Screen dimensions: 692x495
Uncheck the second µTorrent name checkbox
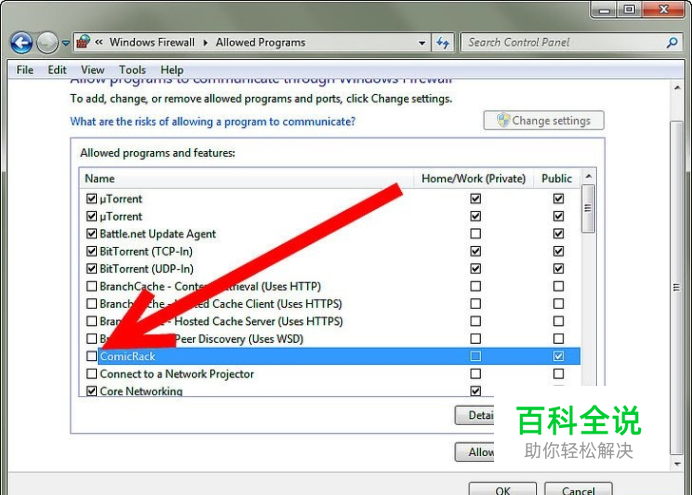[91, 216]
